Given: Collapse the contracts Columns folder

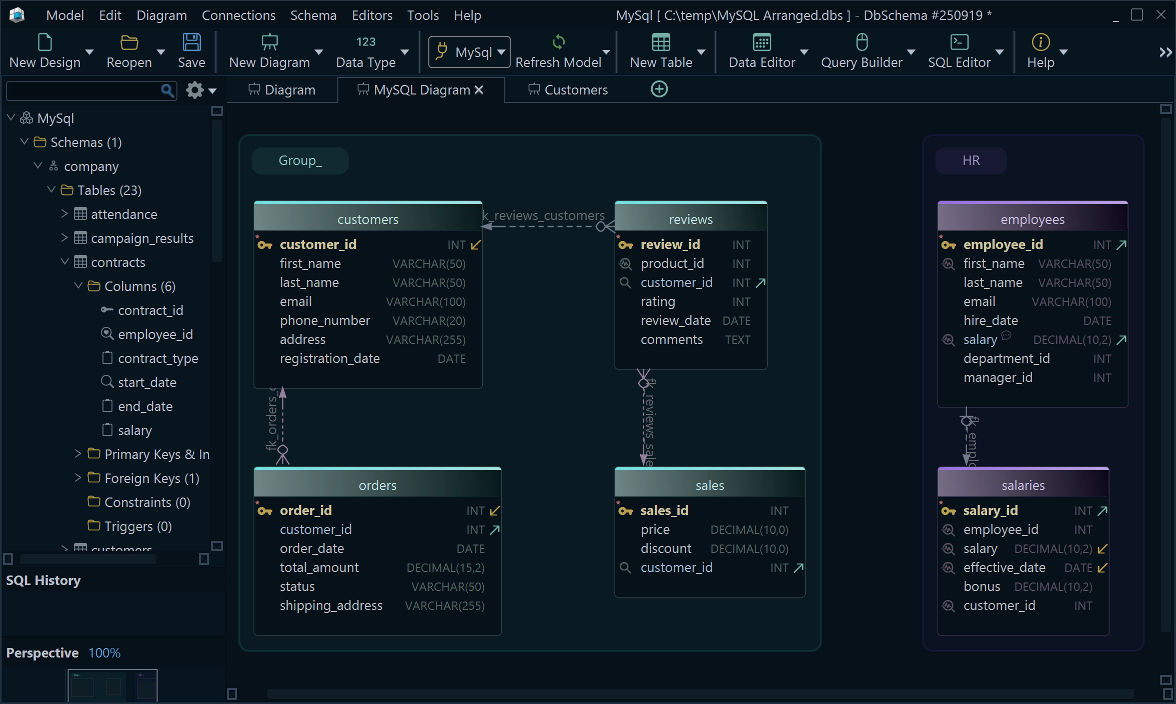Looking at the screenshot, I should coord(79,286).
